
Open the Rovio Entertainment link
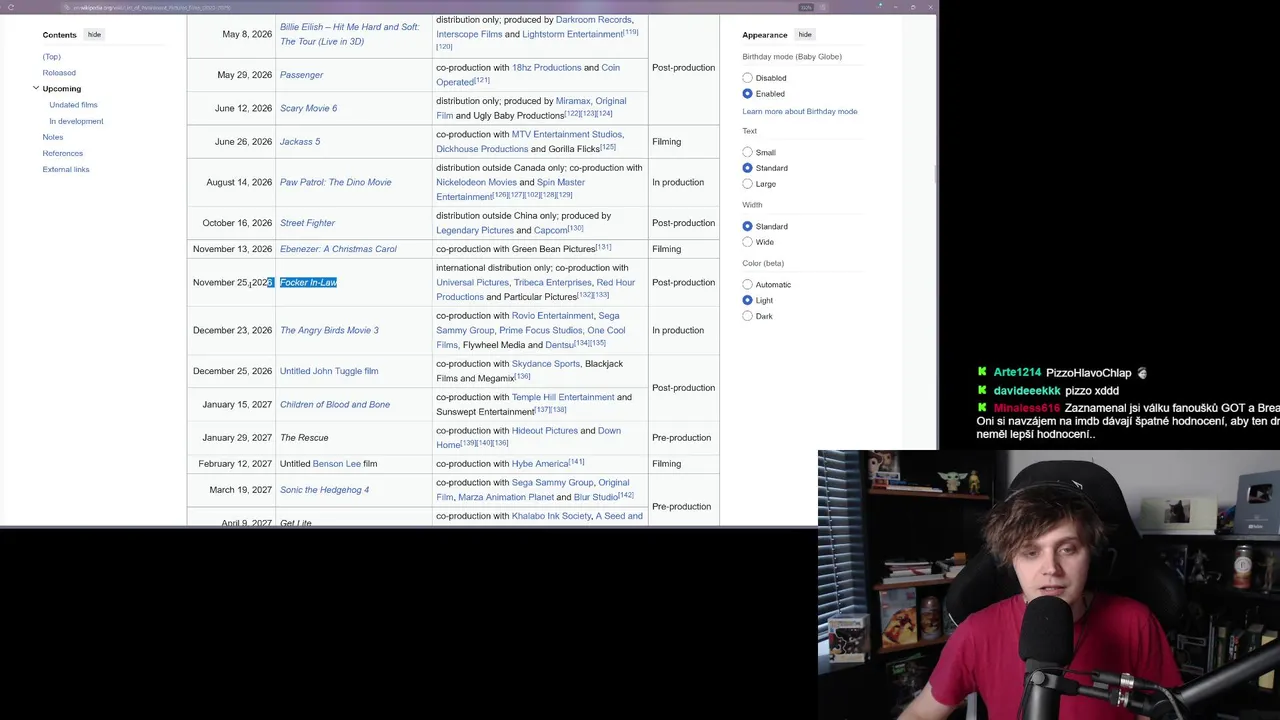tap(552, 316)
